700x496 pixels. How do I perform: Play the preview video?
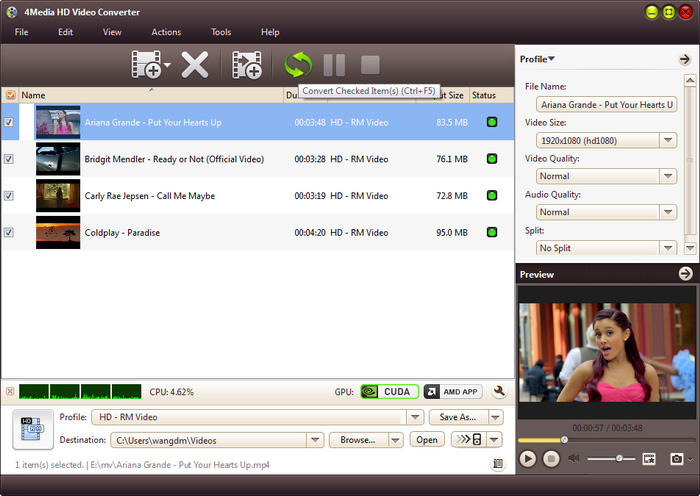click(528, 458)
